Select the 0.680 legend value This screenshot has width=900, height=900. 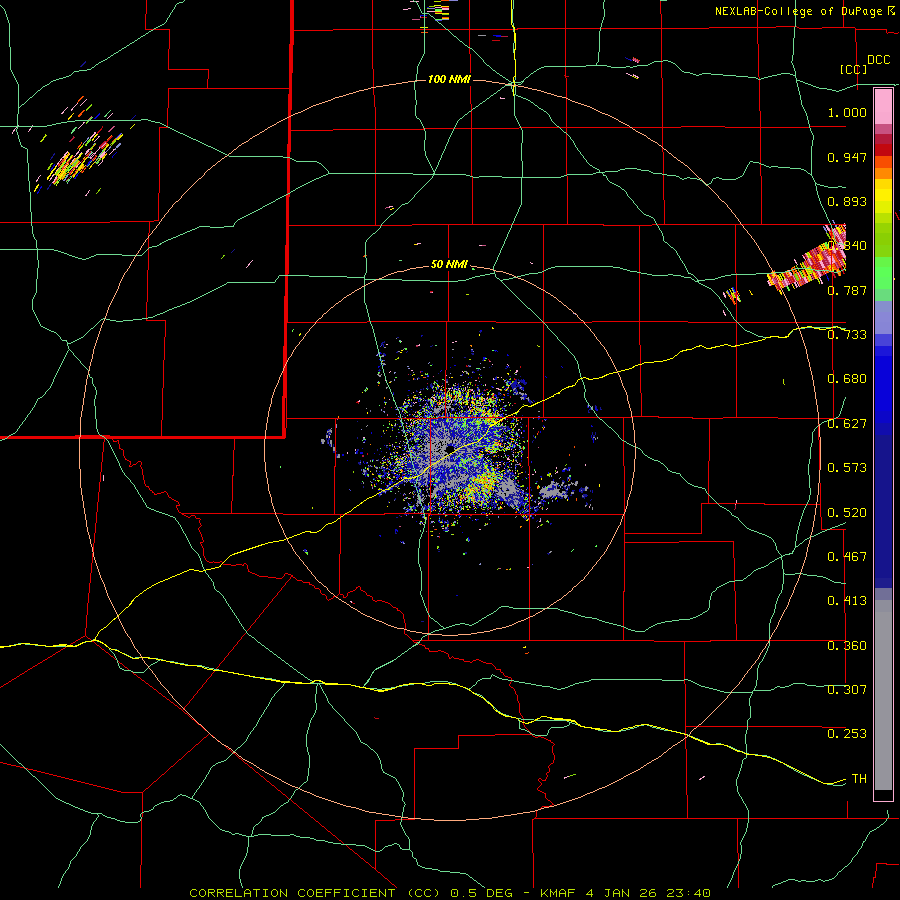click(847, 379)
